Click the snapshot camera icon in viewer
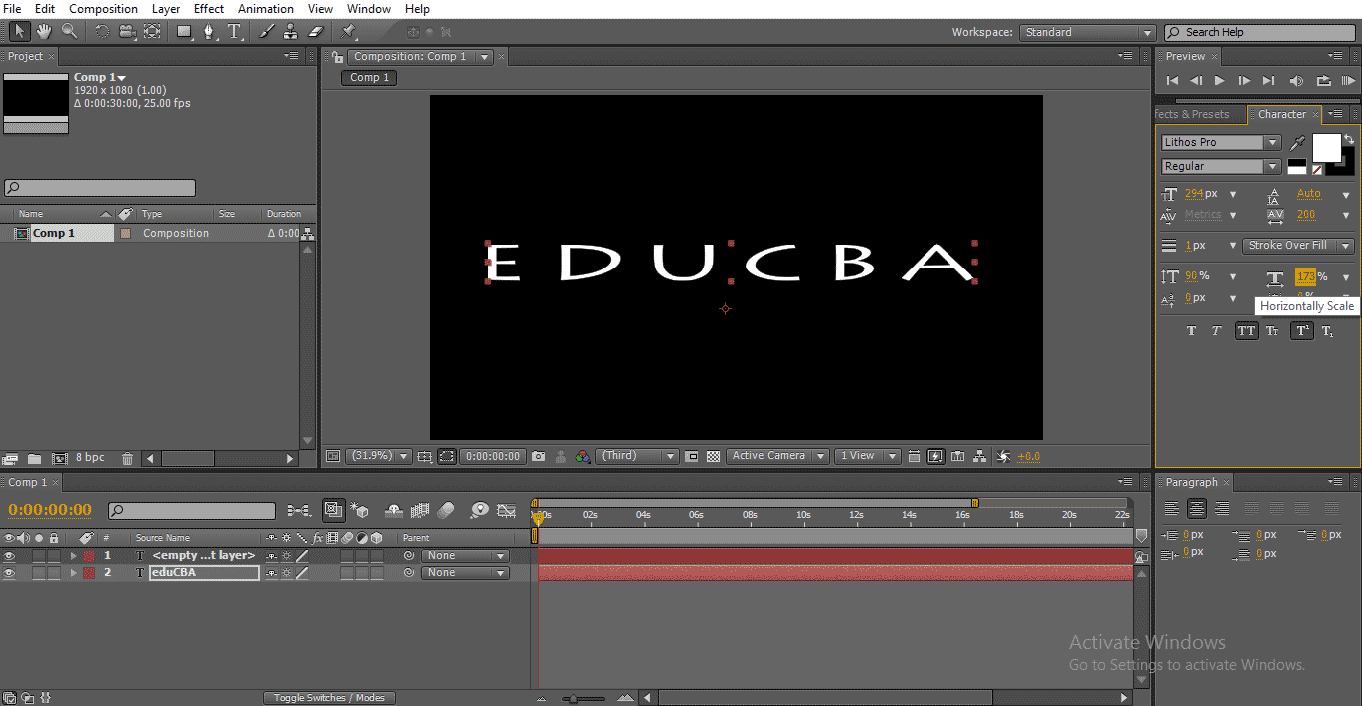The width and height of the screenshot is (1362, 706). 539,456
